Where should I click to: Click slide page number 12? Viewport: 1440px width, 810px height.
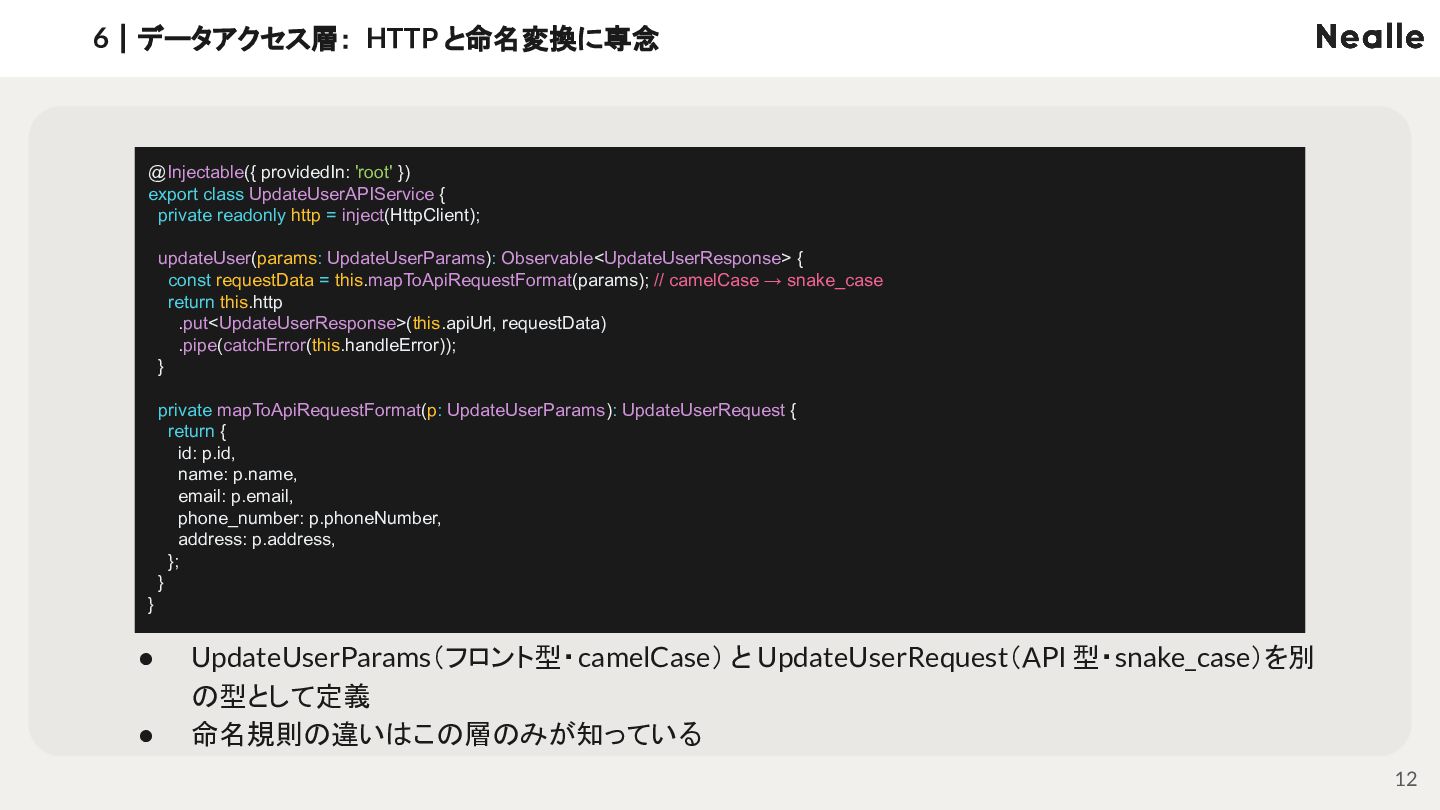[1406, 779]
